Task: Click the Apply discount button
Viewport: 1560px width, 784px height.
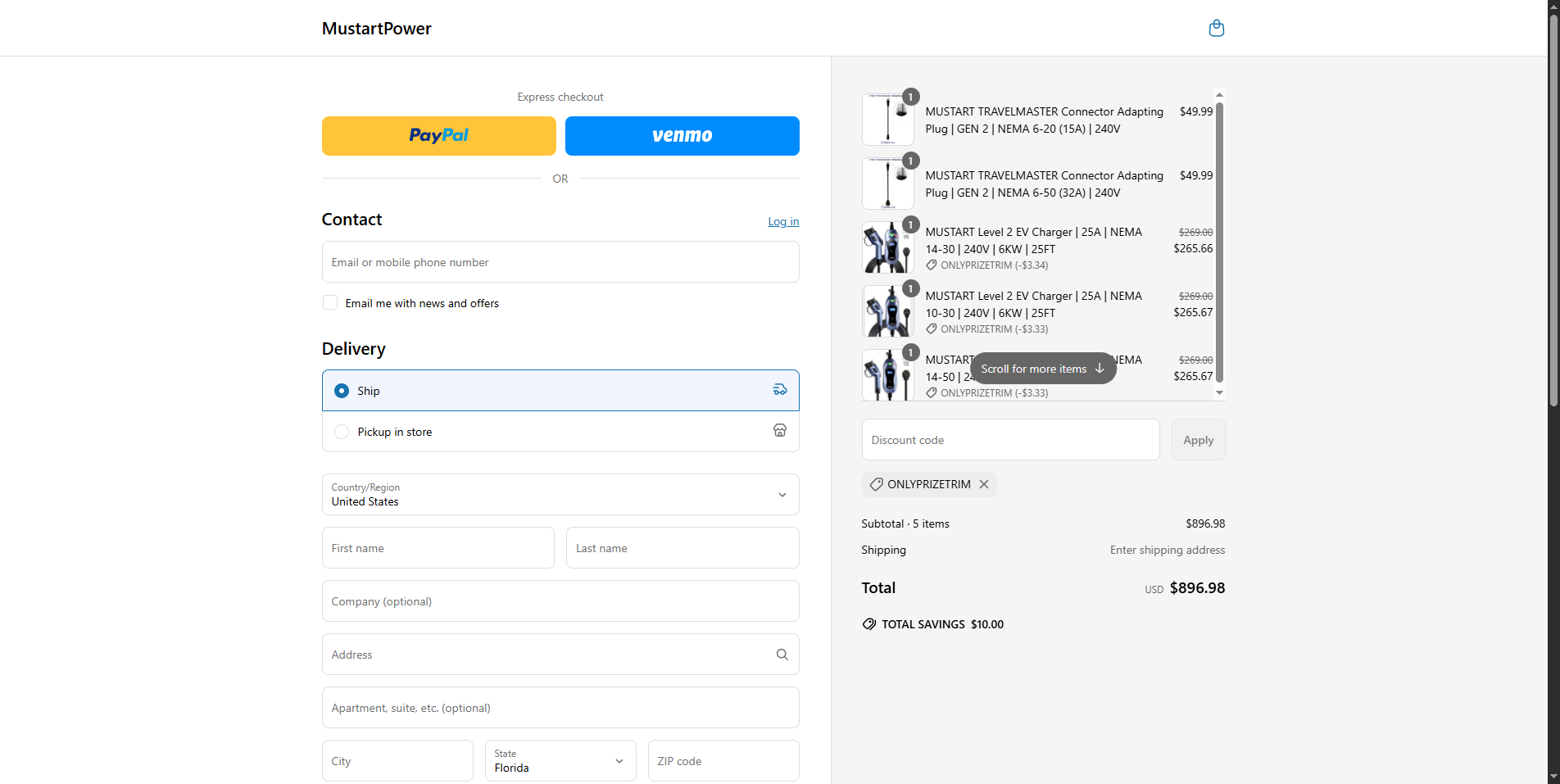Action: [x=1199, y=440]
